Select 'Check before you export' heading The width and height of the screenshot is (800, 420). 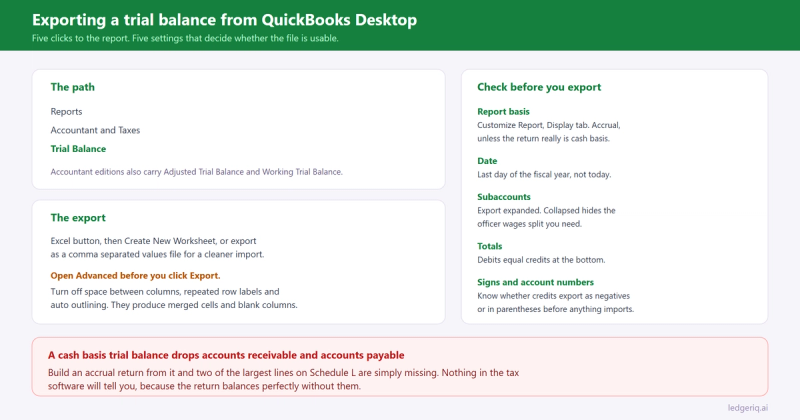pos(539,87)
